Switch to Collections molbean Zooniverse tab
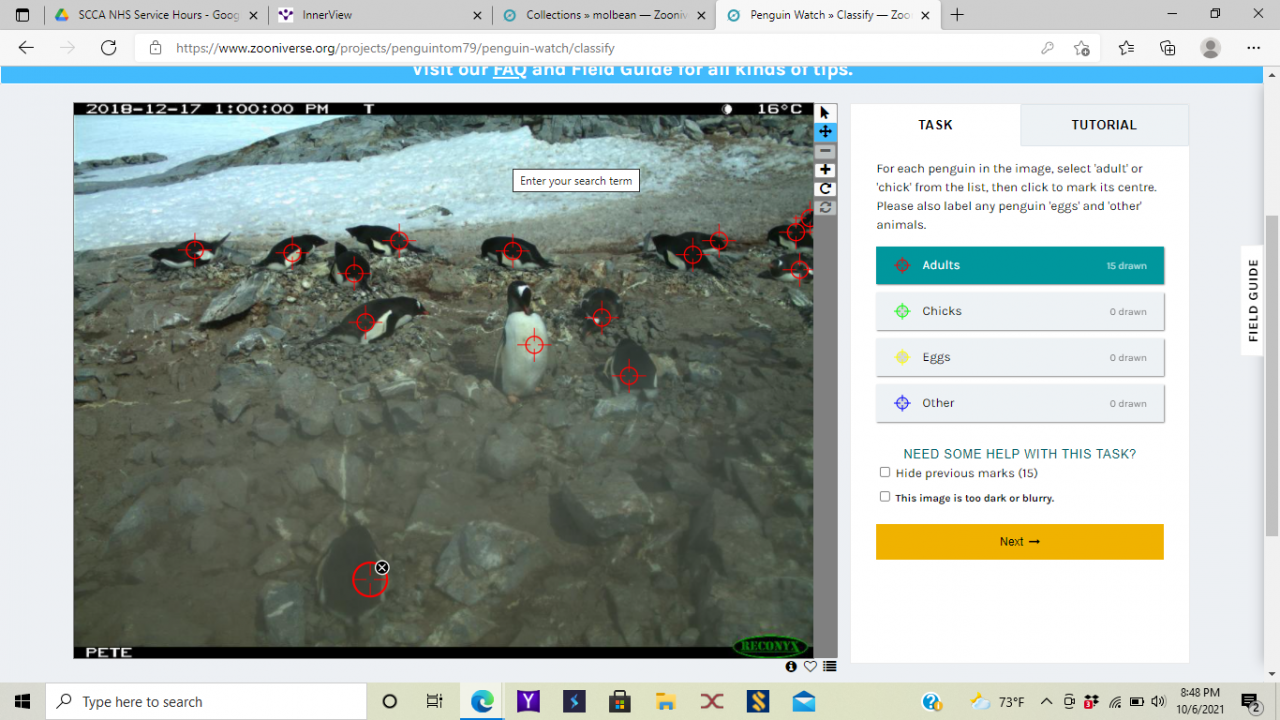 click(x=604, y=15)
